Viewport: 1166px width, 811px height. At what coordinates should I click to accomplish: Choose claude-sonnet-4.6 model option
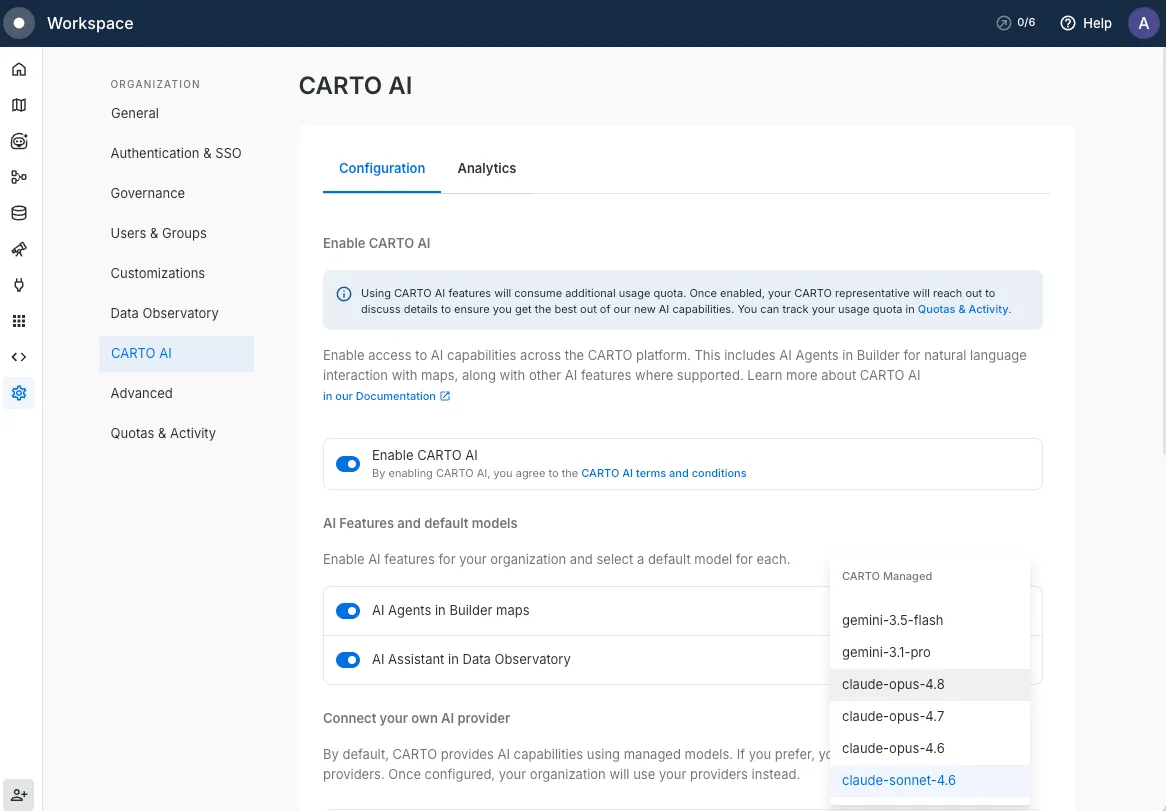coord(930,781)
